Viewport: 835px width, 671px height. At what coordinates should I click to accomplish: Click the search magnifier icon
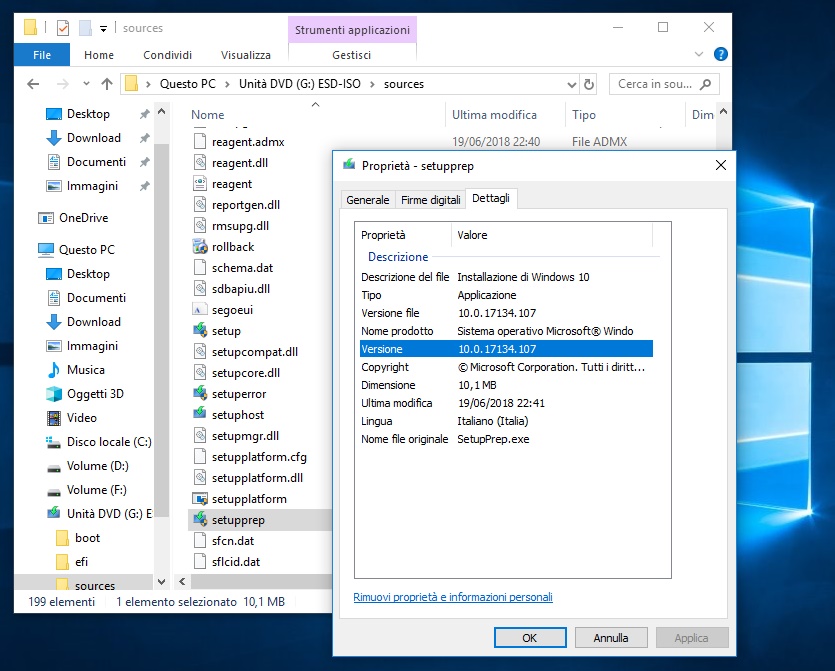click(706, 84)
